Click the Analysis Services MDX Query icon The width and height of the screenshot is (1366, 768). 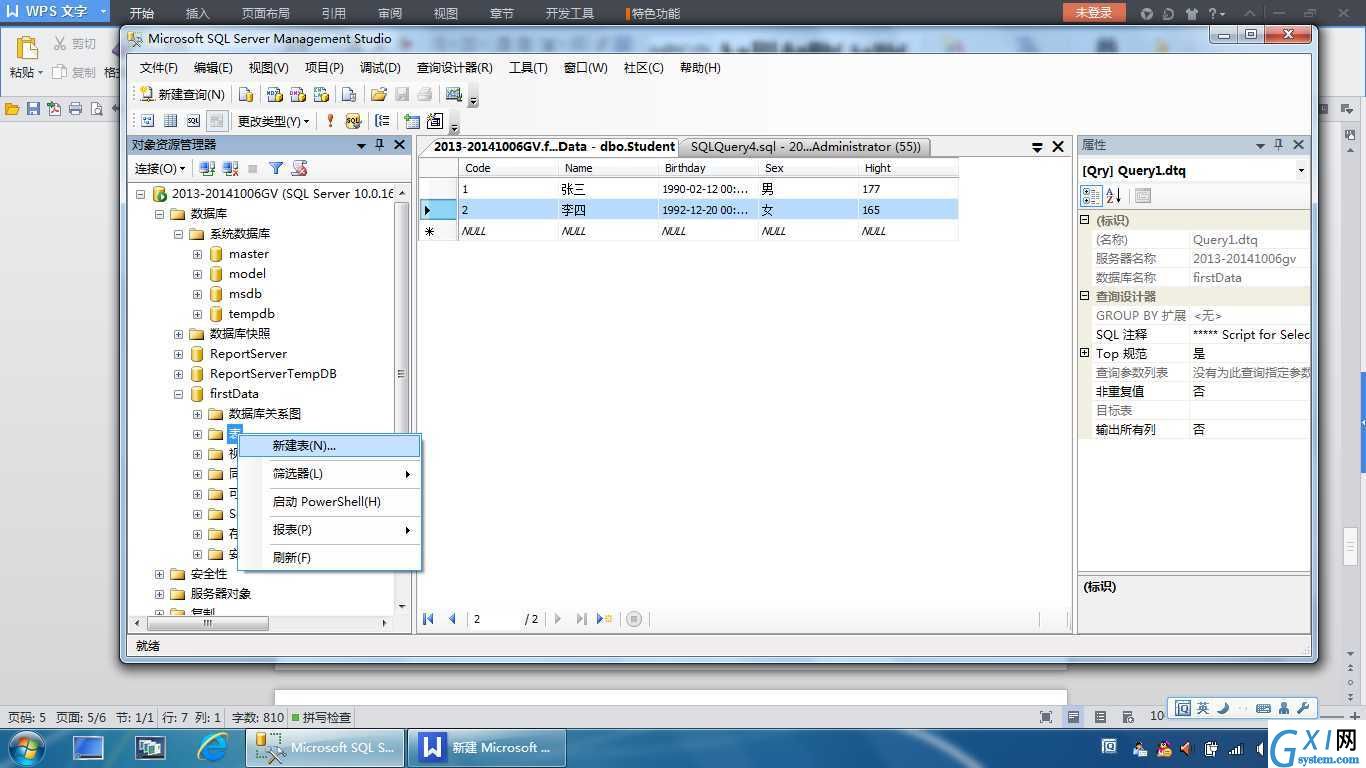(x=274, y=94)
